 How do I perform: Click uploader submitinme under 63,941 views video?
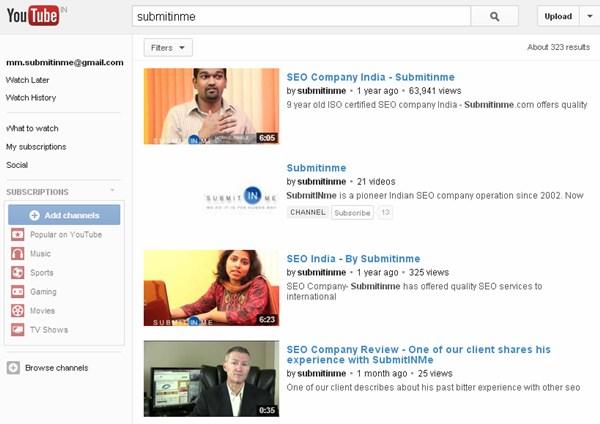[321, 91]
